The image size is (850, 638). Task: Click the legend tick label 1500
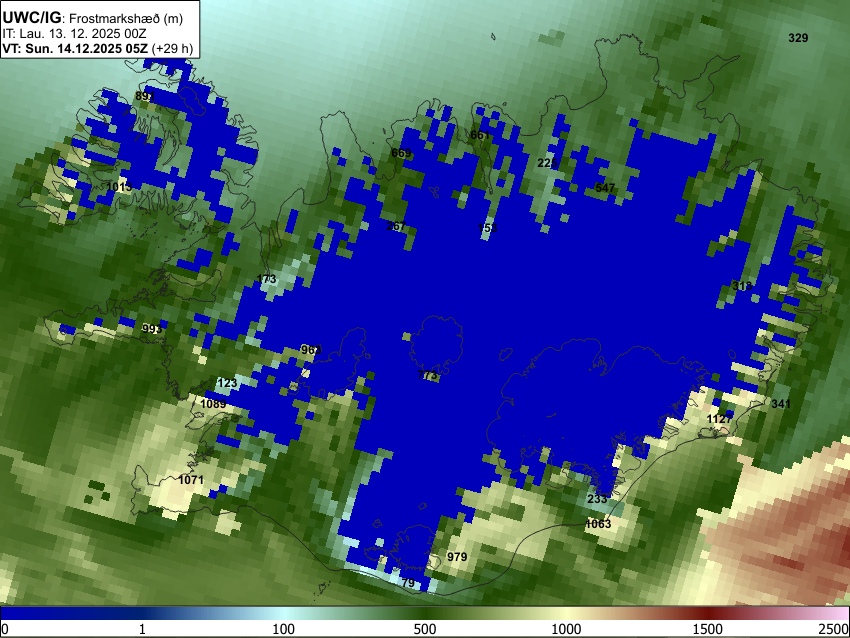tap(708, 629)
